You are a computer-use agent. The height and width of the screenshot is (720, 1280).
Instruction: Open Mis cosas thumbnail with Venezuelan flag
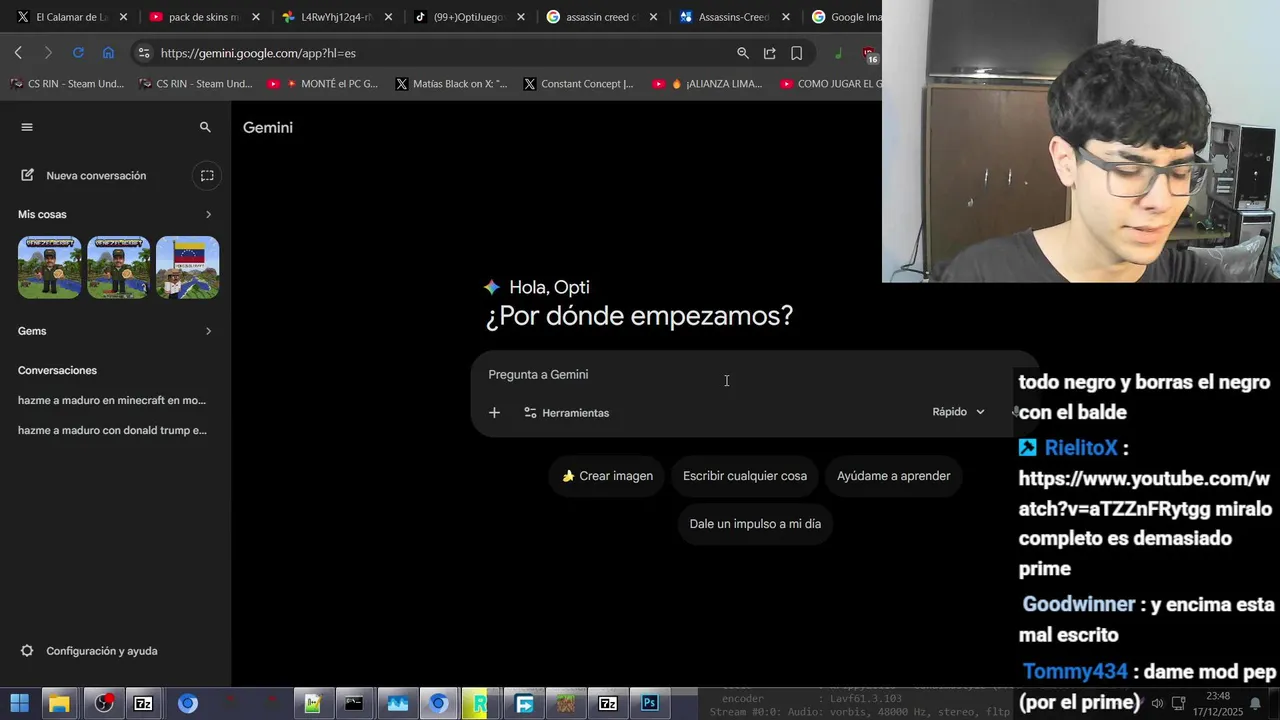point(188,267)
